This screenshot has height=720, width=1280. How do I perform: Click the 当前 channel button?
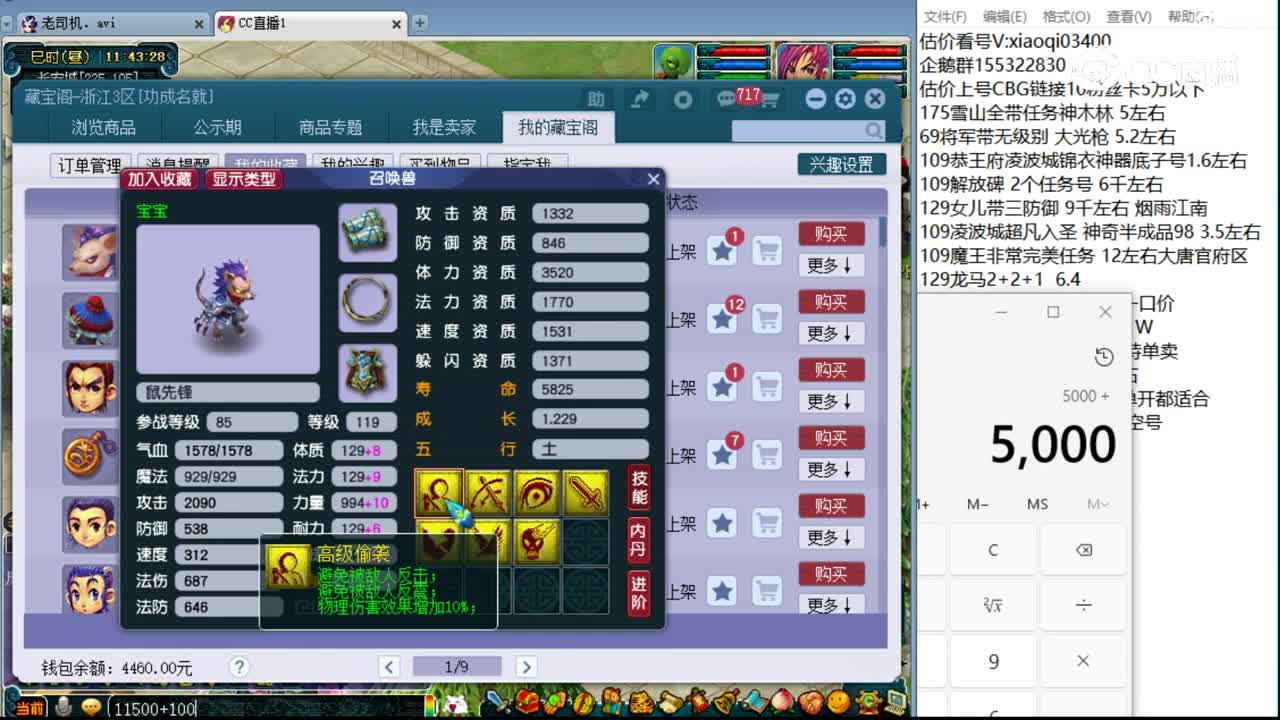[x=30, y=708]
